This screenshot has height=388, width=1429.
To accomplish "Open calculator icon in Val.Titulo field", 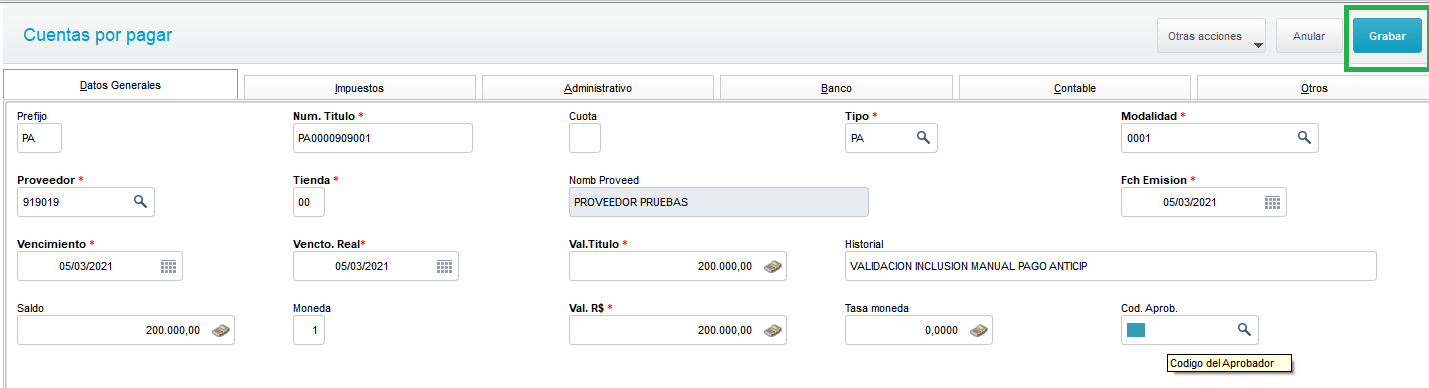I will coord(772,266).
